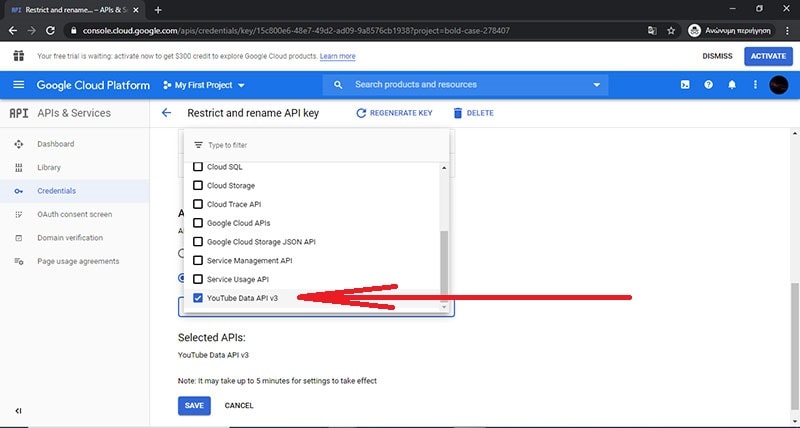This screenshot has height=428, width=800.
Task: Open the help question mark icon
Action: [708, 85]
